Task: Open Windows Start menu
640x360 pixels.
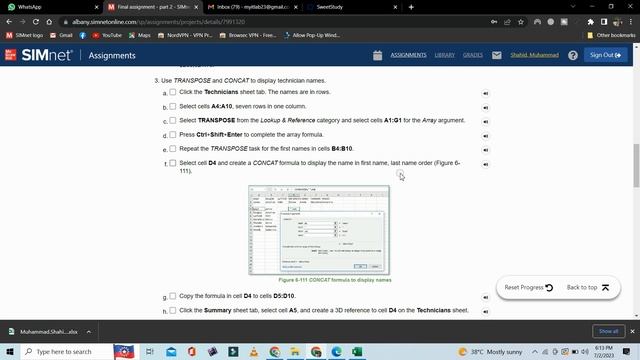Action: pyautogui.click(x=10, y=351)
